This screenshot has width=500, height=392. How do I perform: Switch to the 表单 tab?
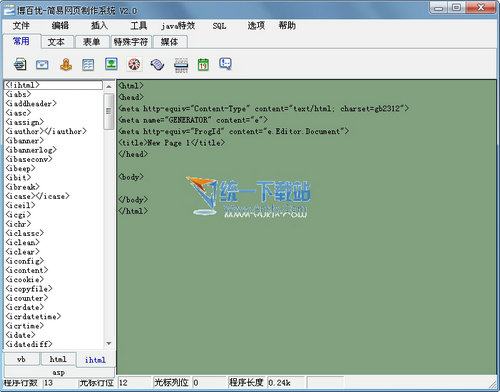[92, 42]
